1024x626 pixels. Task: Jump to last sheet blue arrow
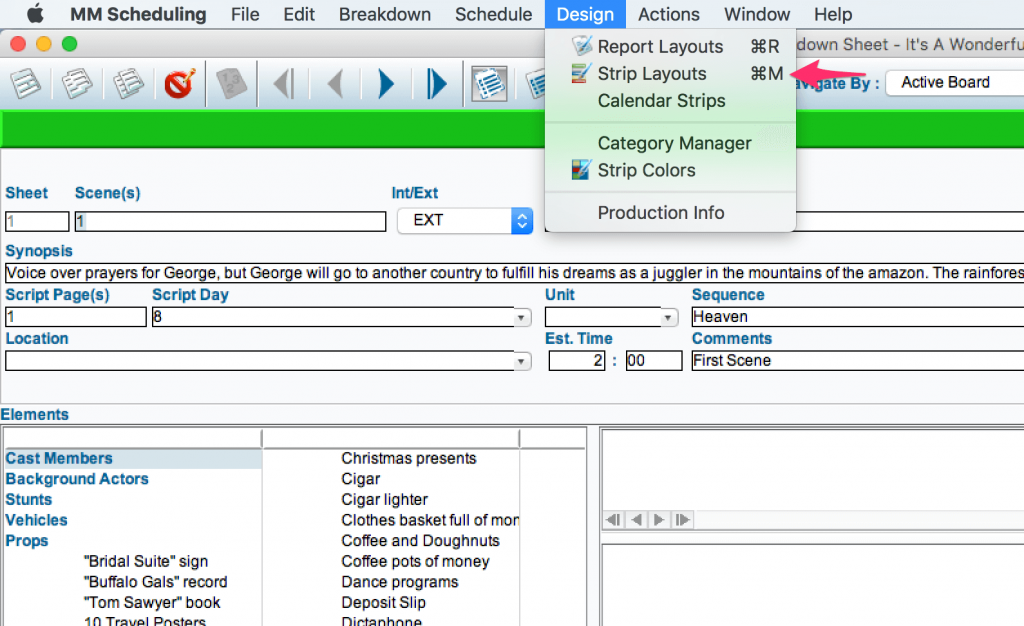coord(436,84)
